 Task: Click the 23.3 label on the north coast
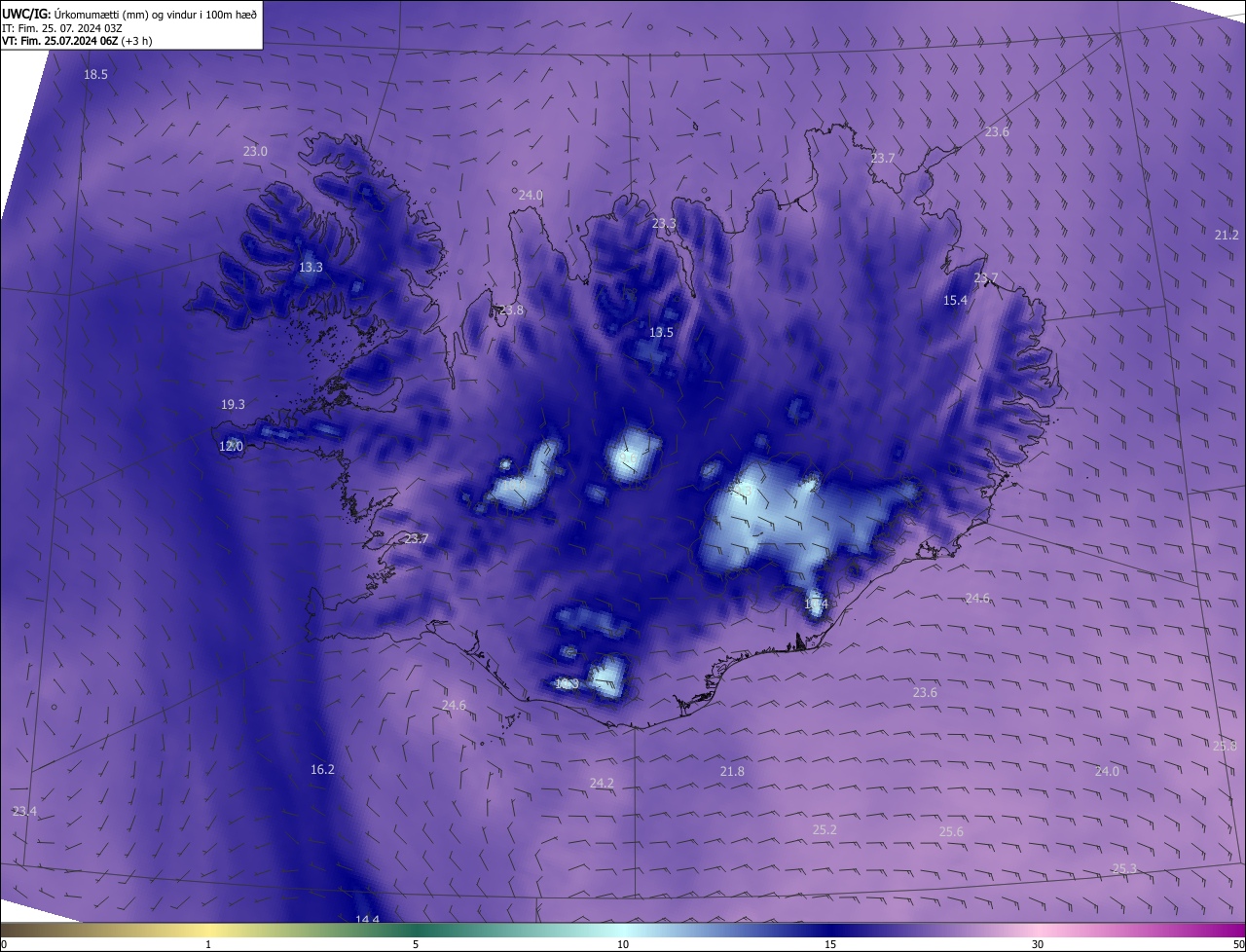(x=664, y=224)
